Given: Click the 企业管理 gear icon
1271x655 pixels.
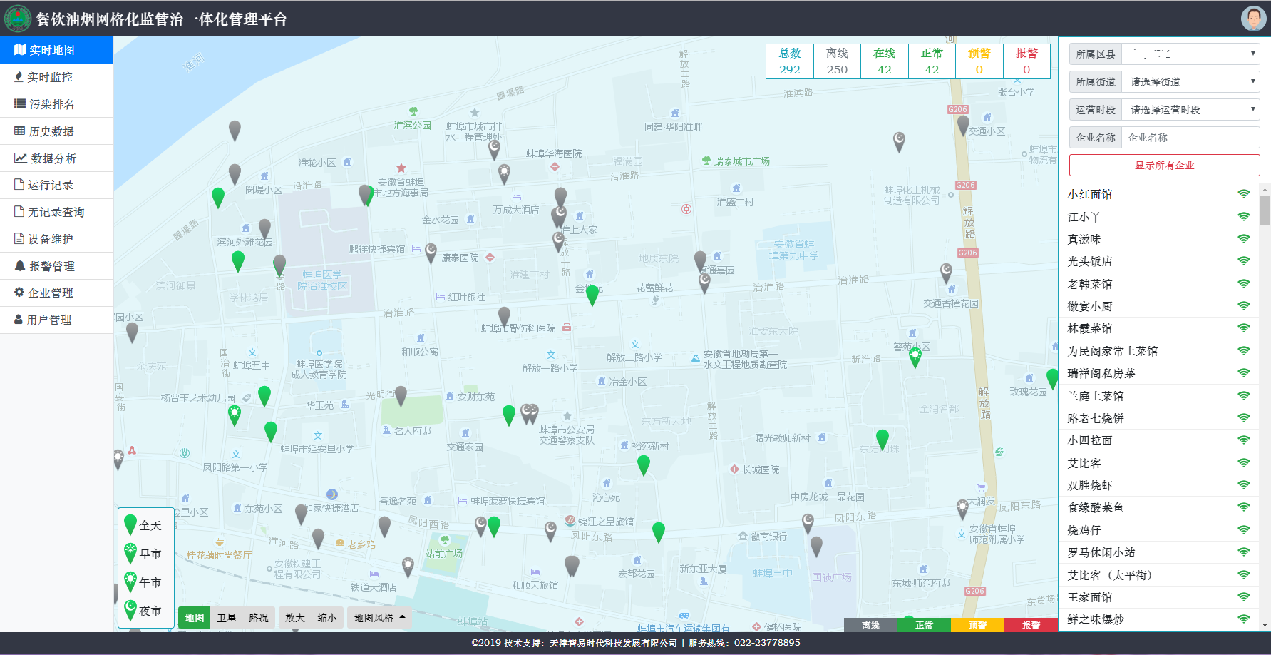Looking at the screenshot, I should (x=19, y=293).
